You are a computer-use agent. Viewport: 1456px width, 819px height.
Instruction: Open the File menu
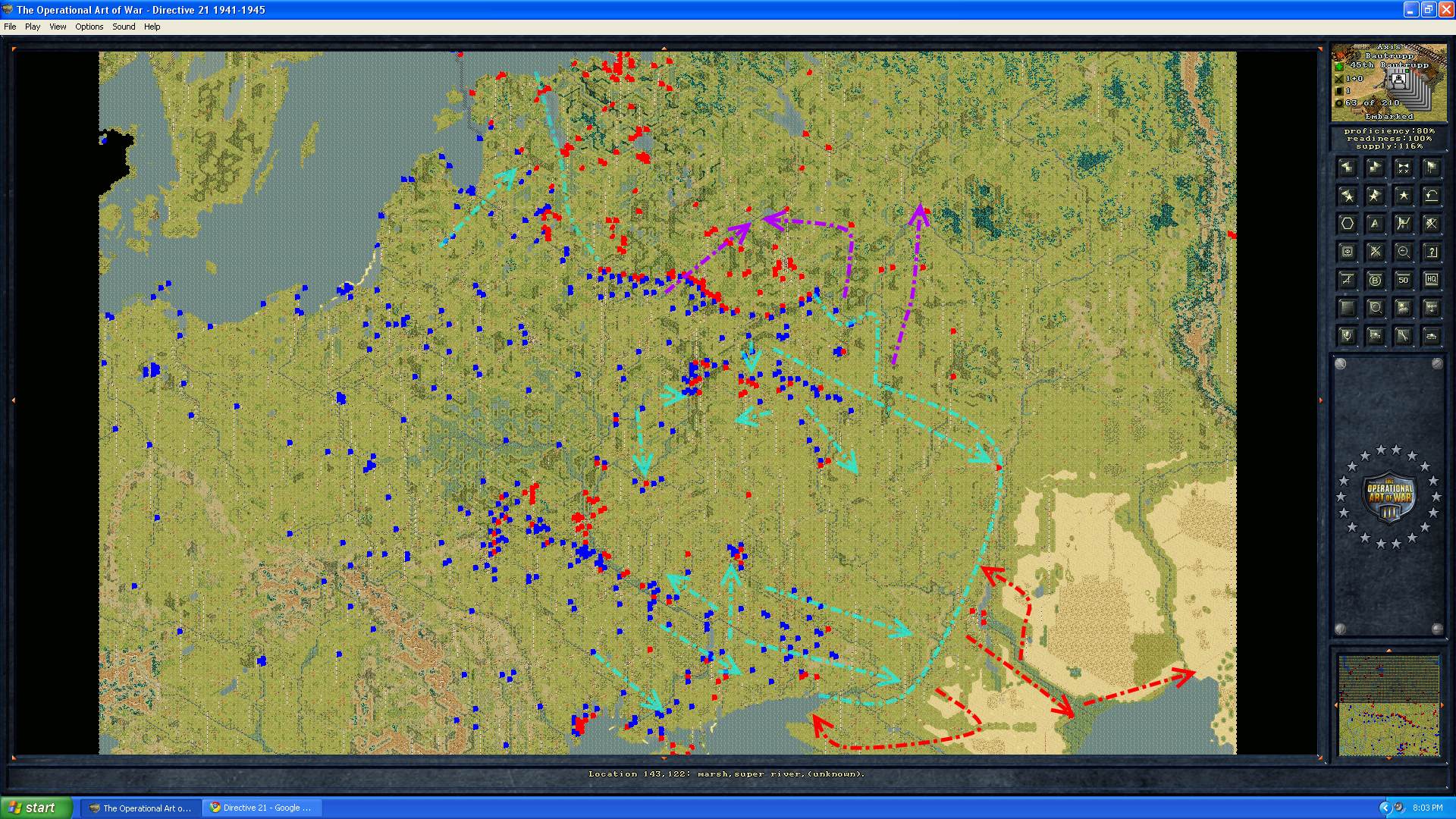(10, 27)
